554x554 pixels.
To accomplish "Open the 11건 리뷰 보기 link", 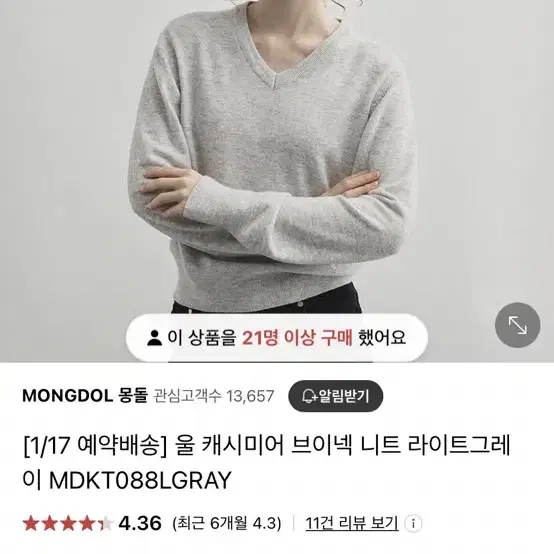I will [x=352, y=523].
